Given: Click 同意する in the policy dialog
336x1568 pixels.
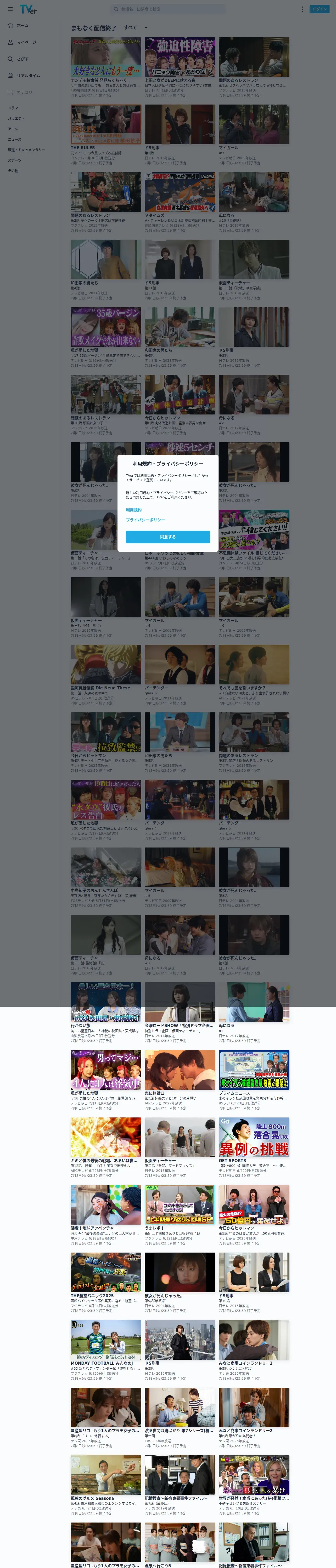Looking at the screenshot, I should pyautogui.click(x=168, y=537).
